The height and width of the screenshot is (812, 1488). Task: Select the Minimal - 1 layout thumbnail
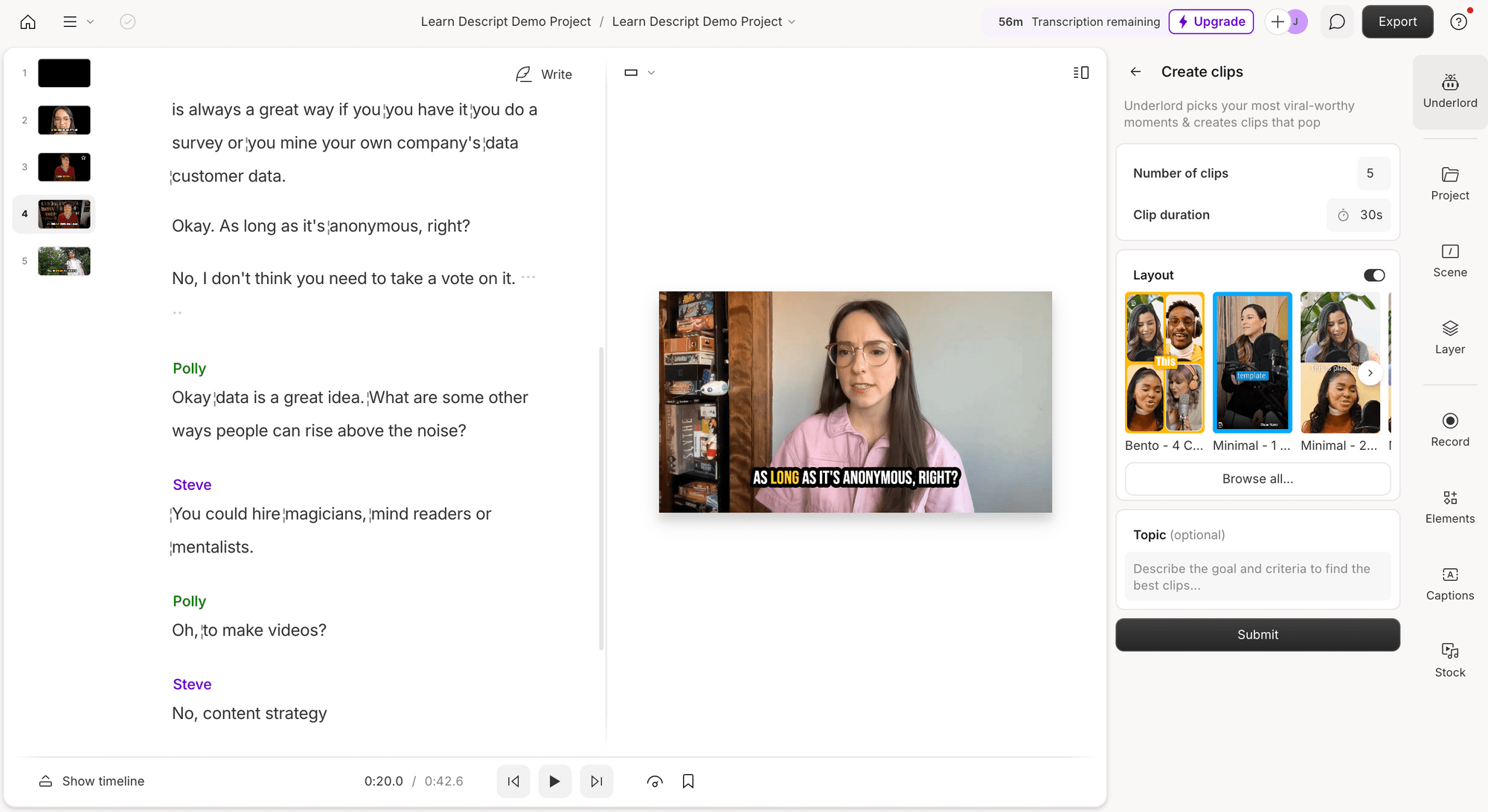coord(1252,362)
